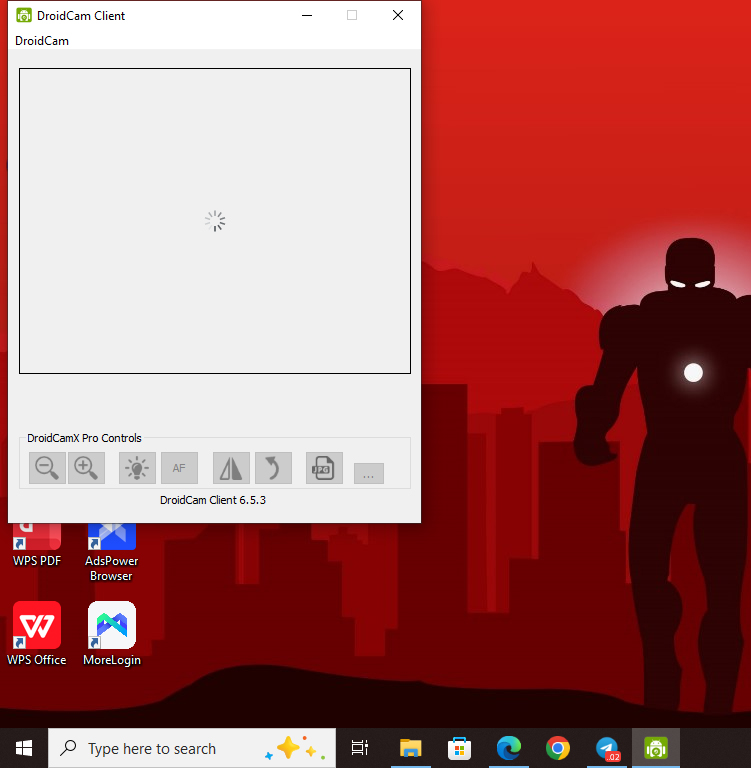Save a JPG snapshot of the frame
Viewport: 751px width, 768px height.
pyautogui.click(x=324, y=467)
